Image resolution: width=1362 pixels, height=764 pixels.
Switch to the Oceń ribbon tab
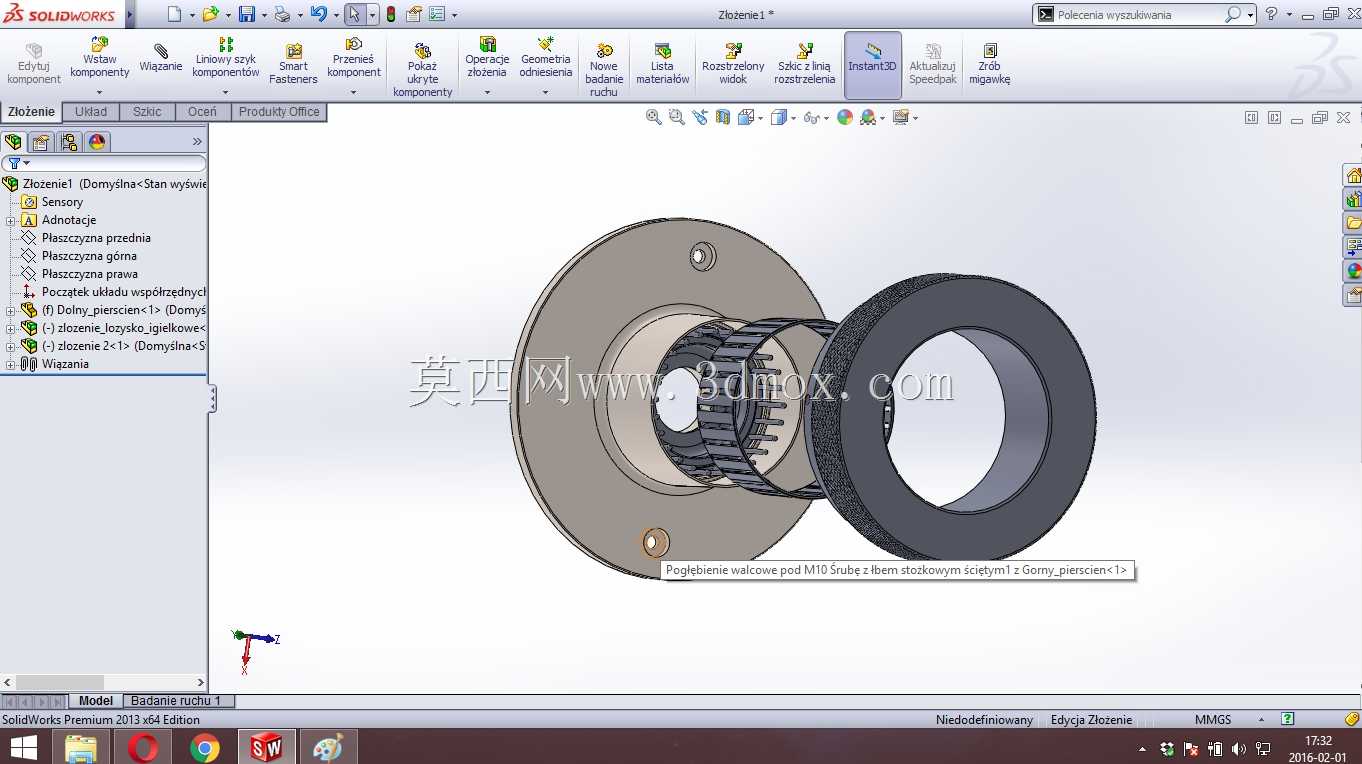coord(202,112)
